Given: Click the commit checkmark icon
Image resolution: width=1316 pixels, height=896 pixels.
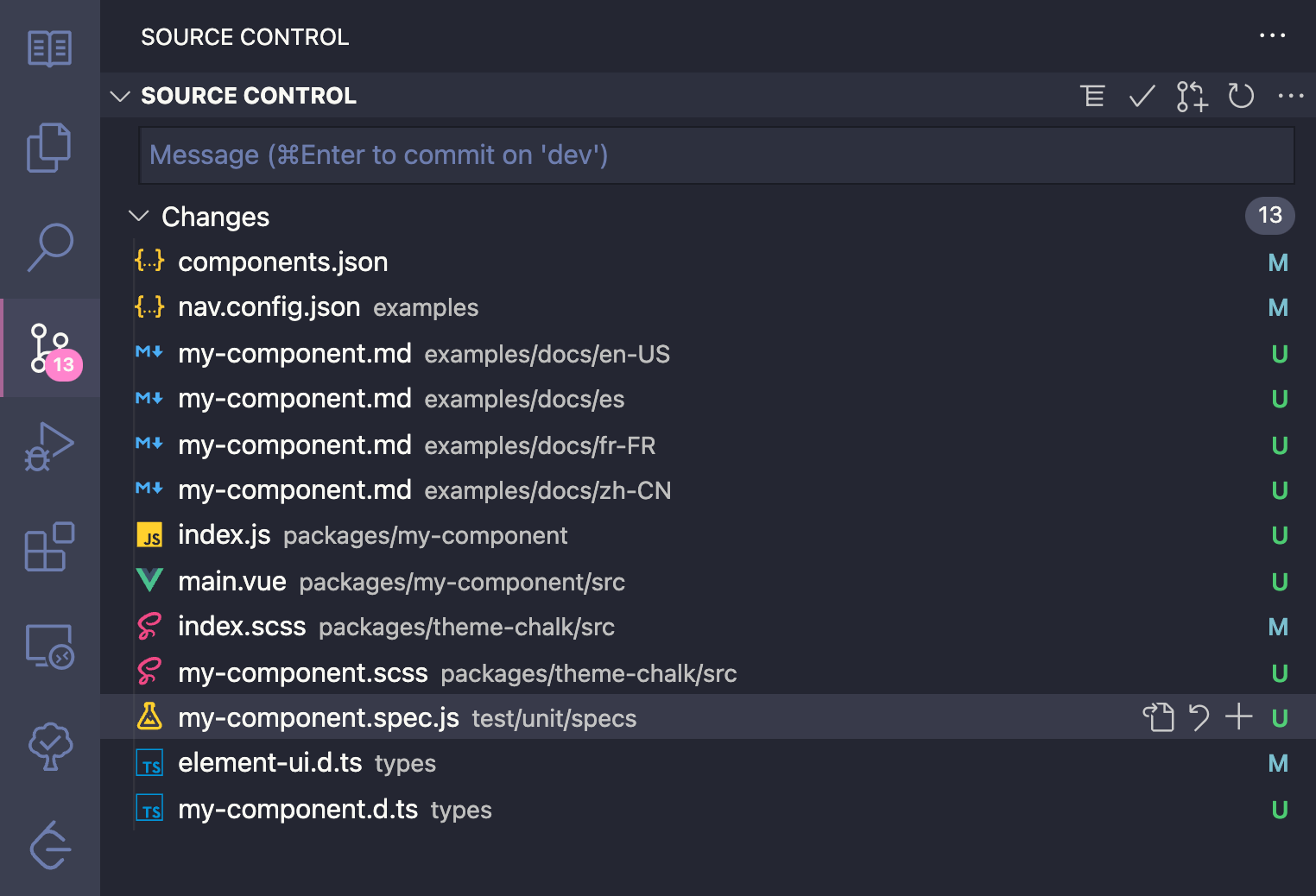Looking at the screenshot, I should (x=1142, y=96).
